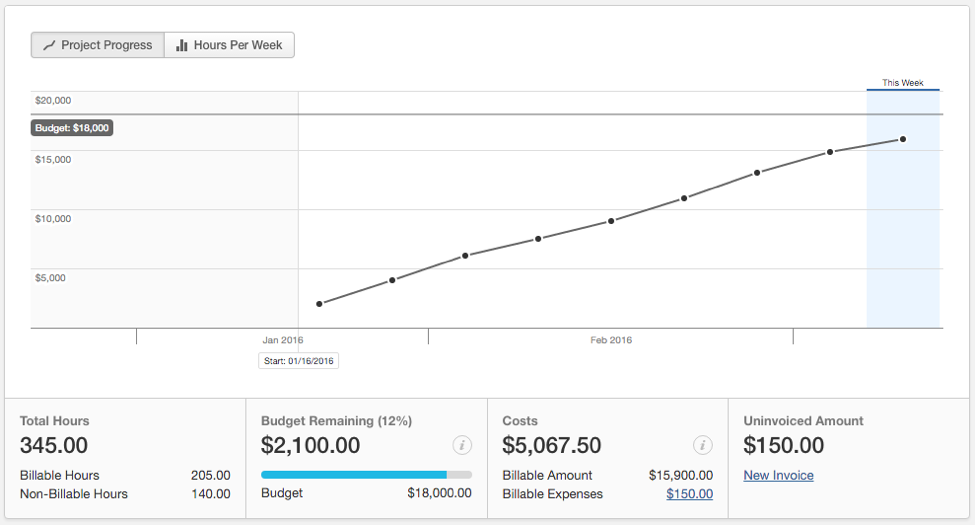
Task: Open the Costs info icon
Action: tap(702, 445)
